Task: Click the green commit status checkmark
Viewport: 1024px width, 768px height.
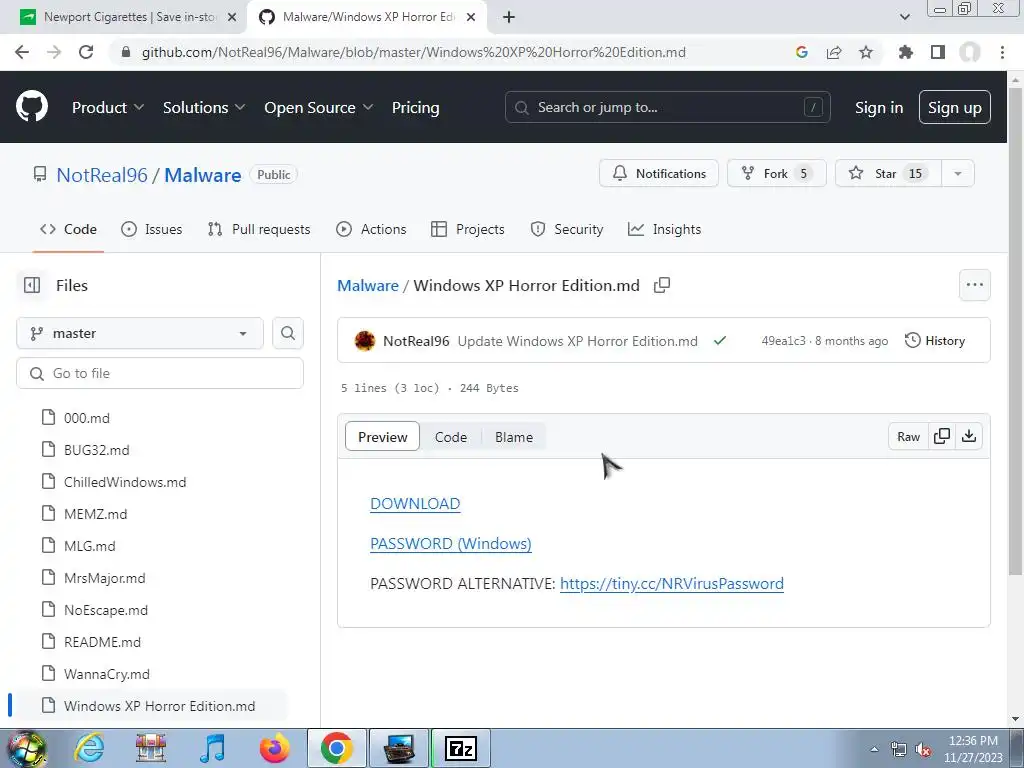Action: pos(720,341)
